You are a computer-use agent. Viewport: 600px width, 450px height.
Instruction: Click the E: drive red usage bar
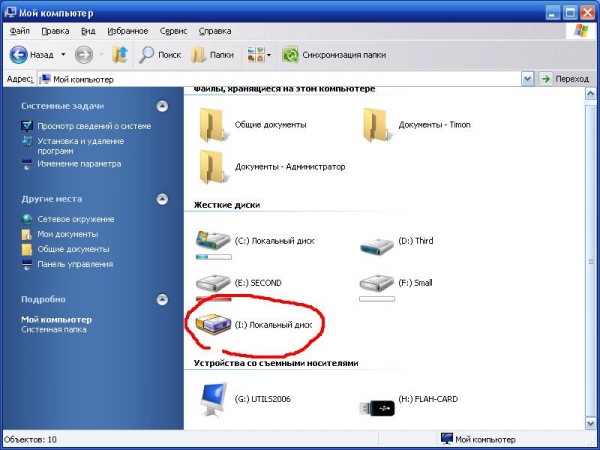(214, 298)
